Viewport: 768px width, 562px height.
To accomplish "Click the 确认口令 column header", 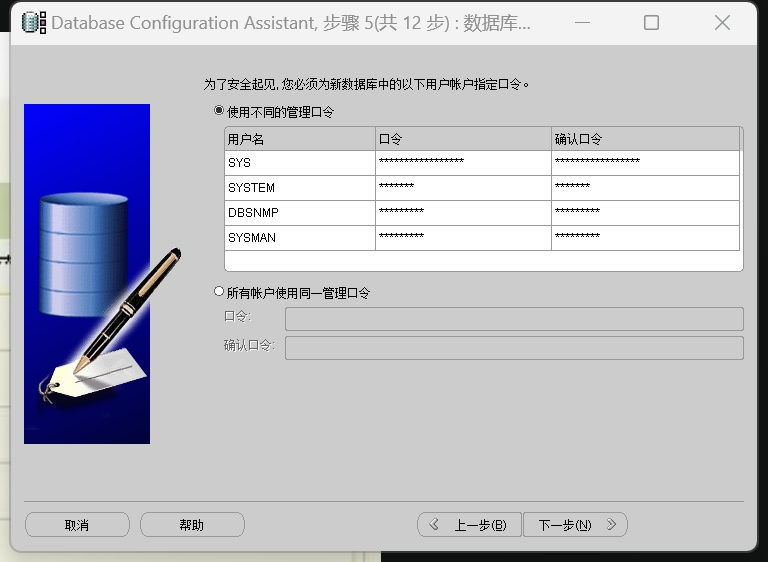I will [x=646, y=139].
